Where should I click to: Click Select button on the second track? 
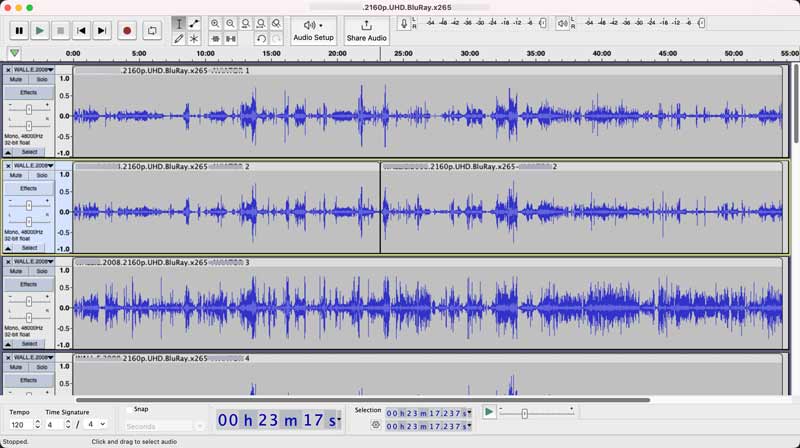coord(30,248)
